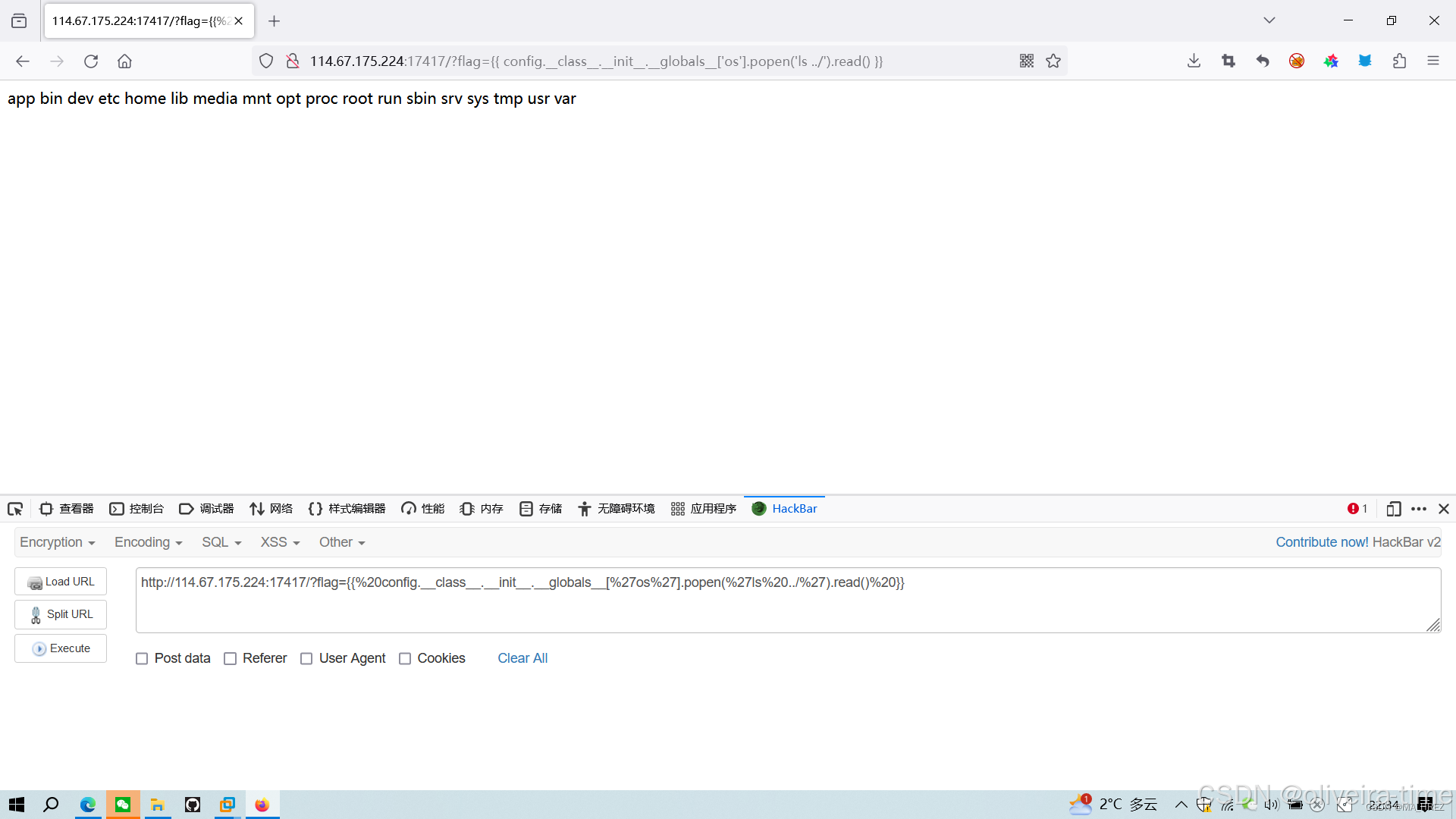The height and width of the screenshot is (819, 1456).
Task: Check the User Agent option
Action: 306,658
